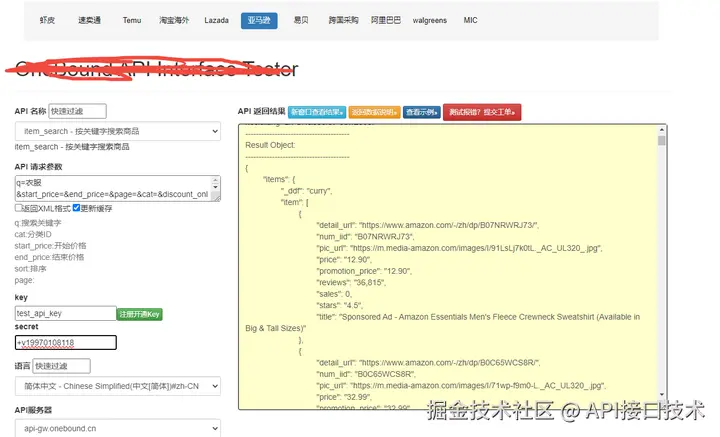Click the cat:分类ID parameter hint
The height and width of the screenshot is (437, 720).
point(33,235)
